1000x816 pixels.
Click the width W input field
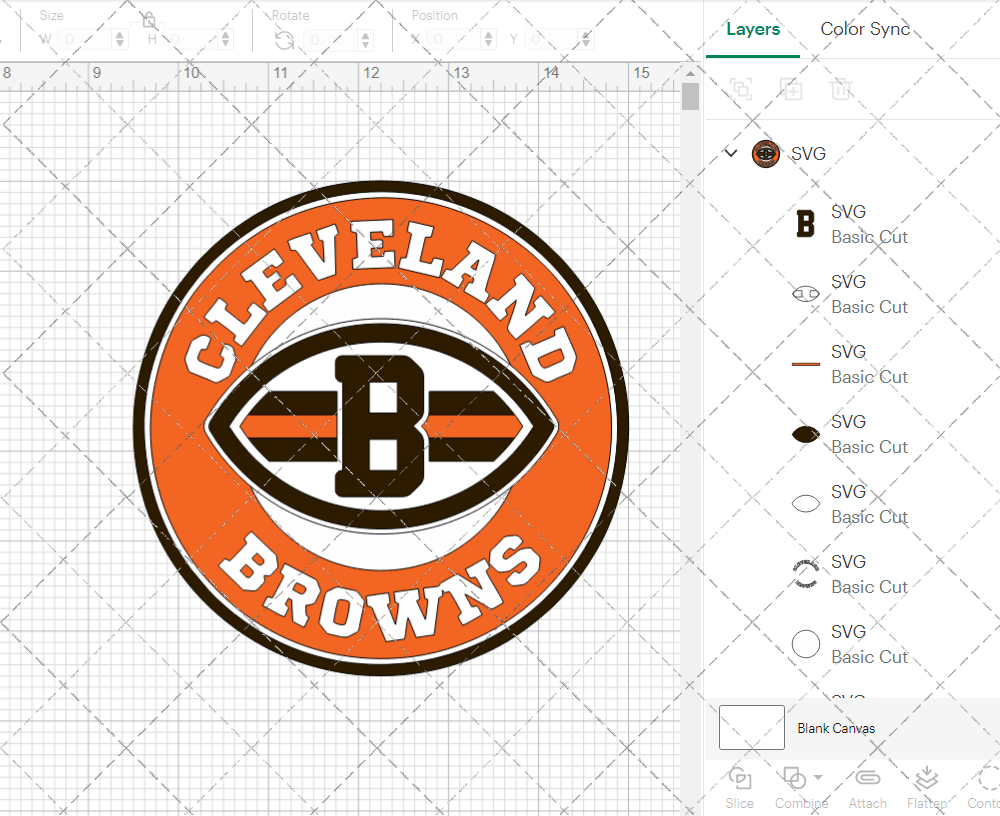[x=85, y=40]
